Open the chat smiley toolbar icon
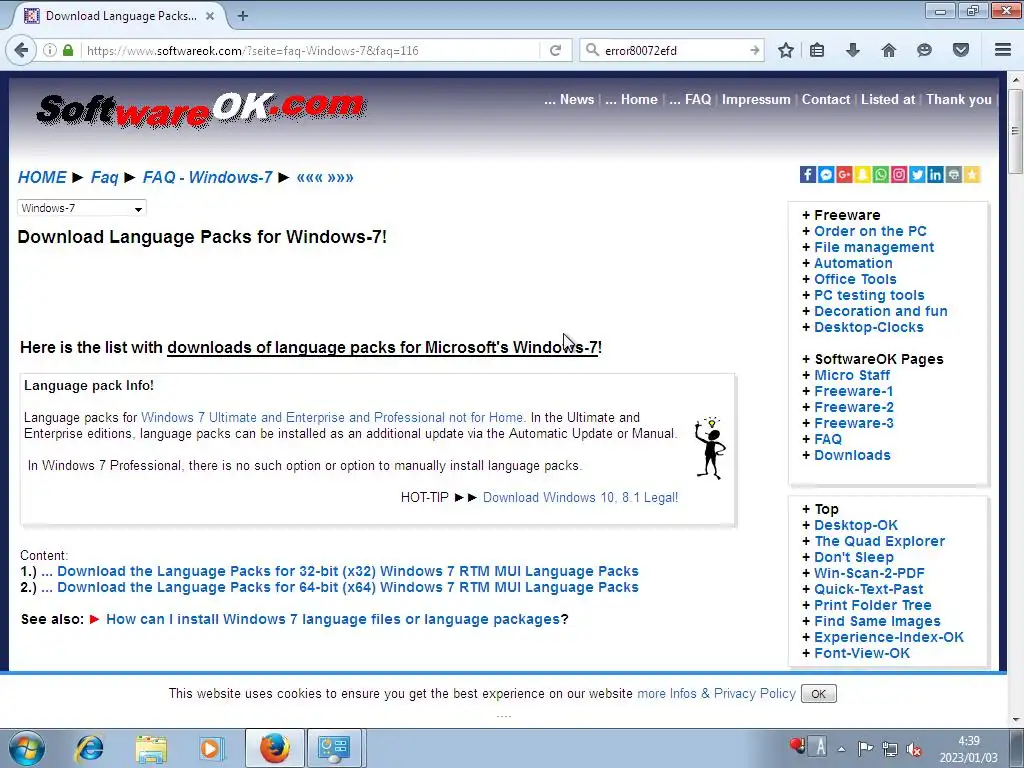The height and width of the screenshot is (768, 1024). coord(924,50)
